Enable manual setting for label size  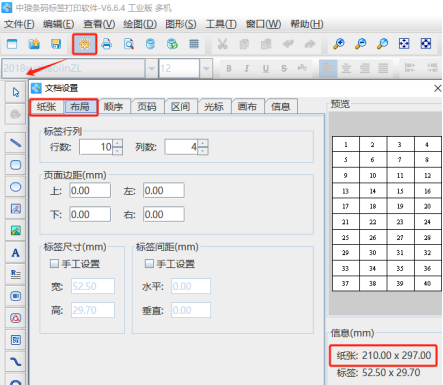[54, 264]
